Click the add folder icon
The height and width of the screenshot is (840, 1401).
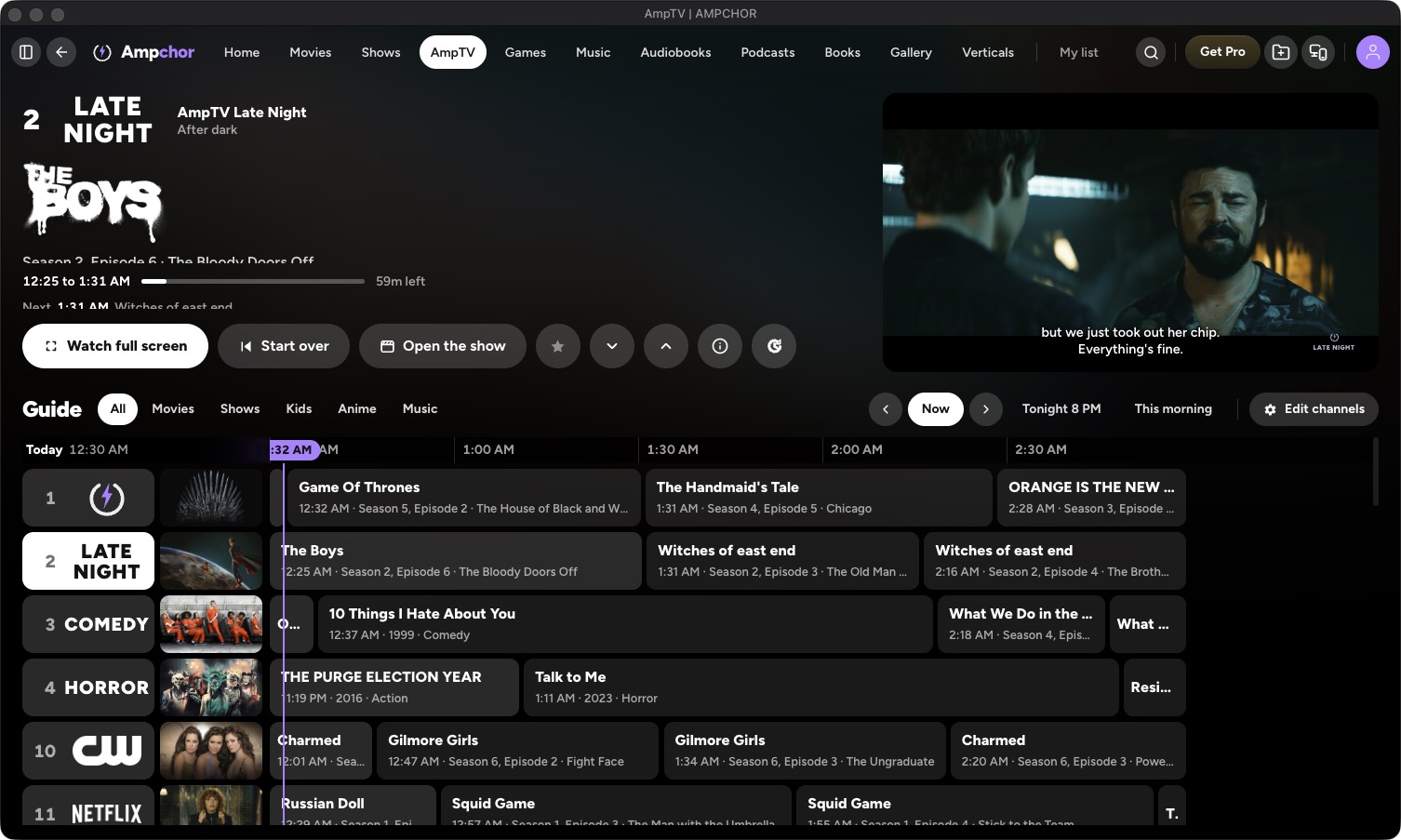pos(1281,52)
